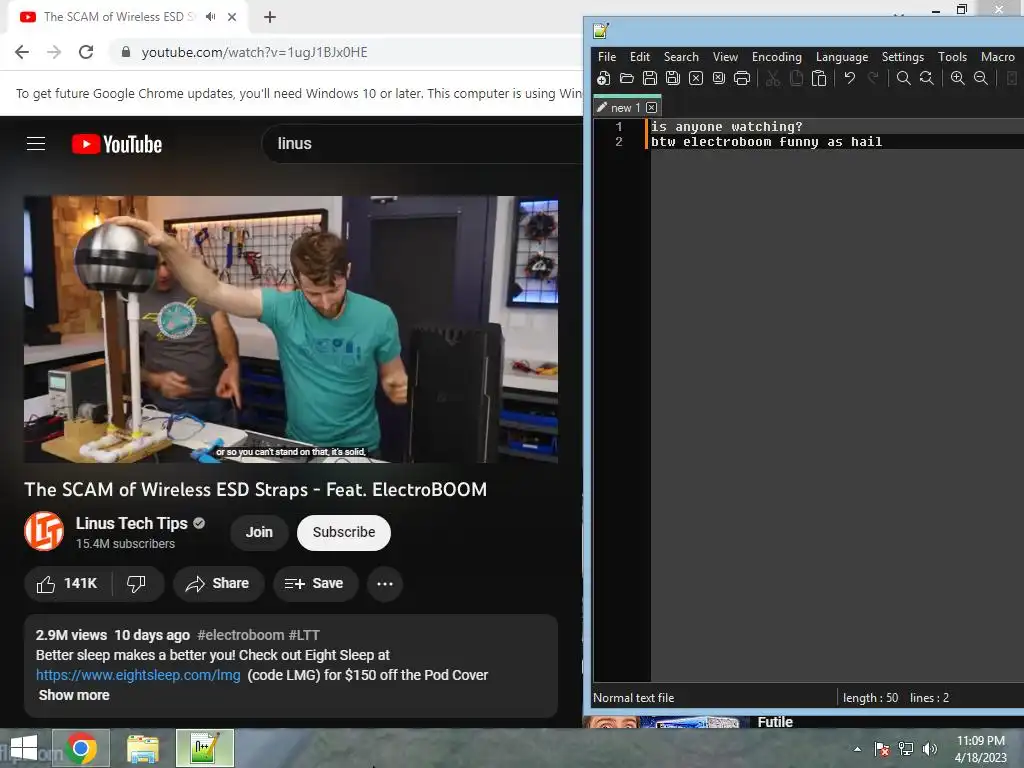1024x768 pixels.
Task: Open more actions with the three-dot button
Action: pos(385,584)
